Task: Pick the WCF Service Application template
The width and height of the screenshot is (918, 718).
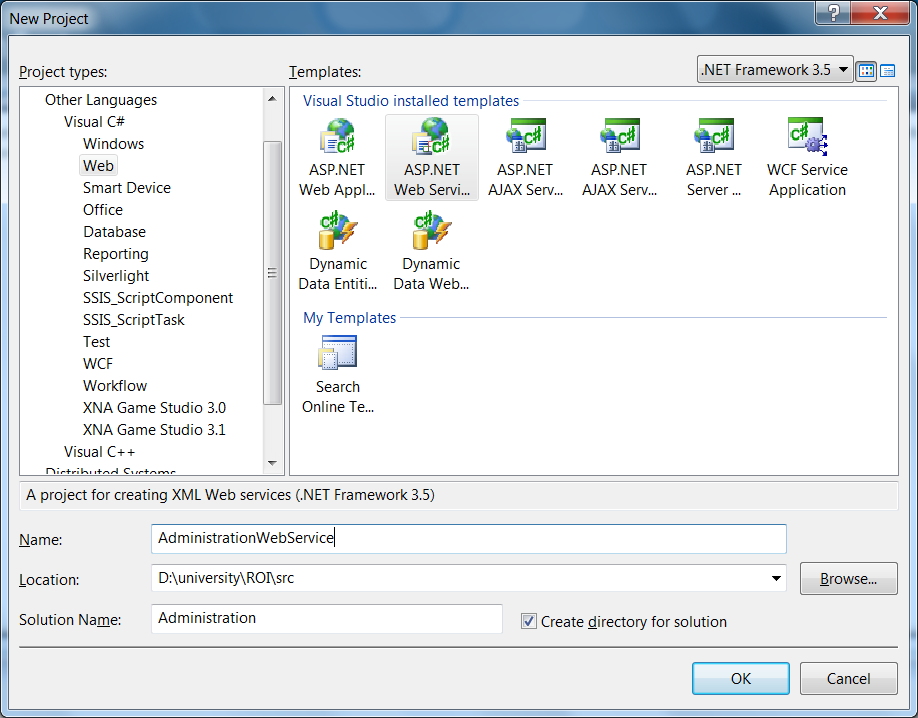Action: coord(807,158)
